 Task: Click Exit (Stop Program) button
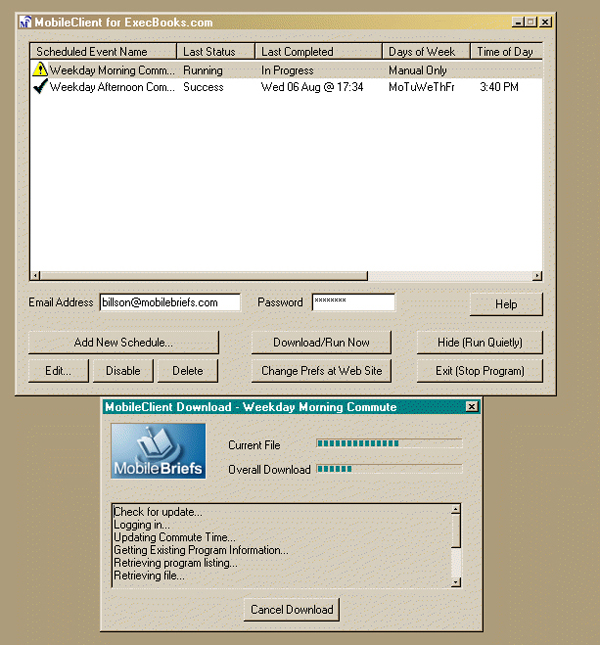click(480, 371)
